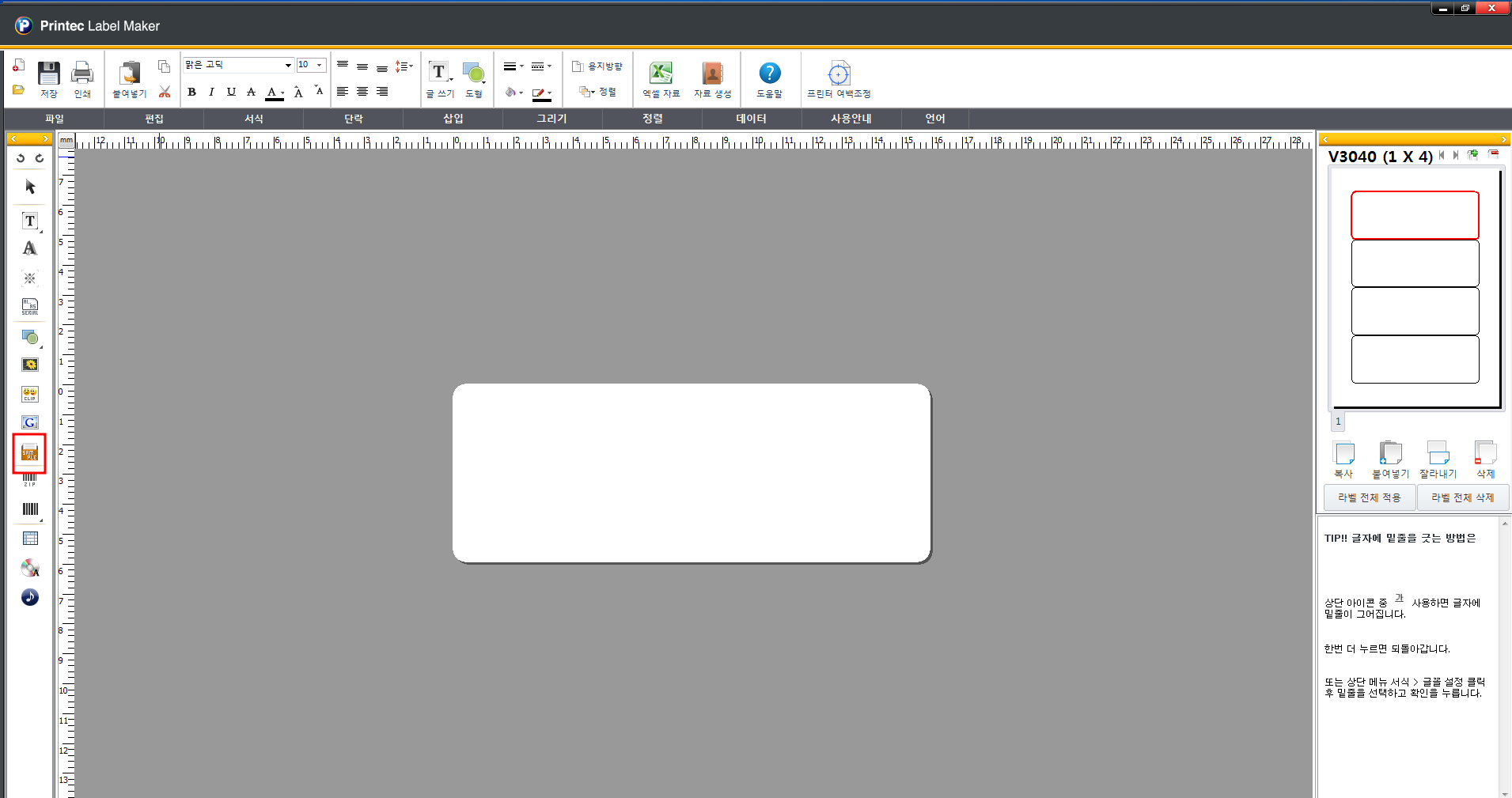This screenshot has width=1512, height=798.
Task: Create a new document with the new-file icon
Action: tap(18, 66)
